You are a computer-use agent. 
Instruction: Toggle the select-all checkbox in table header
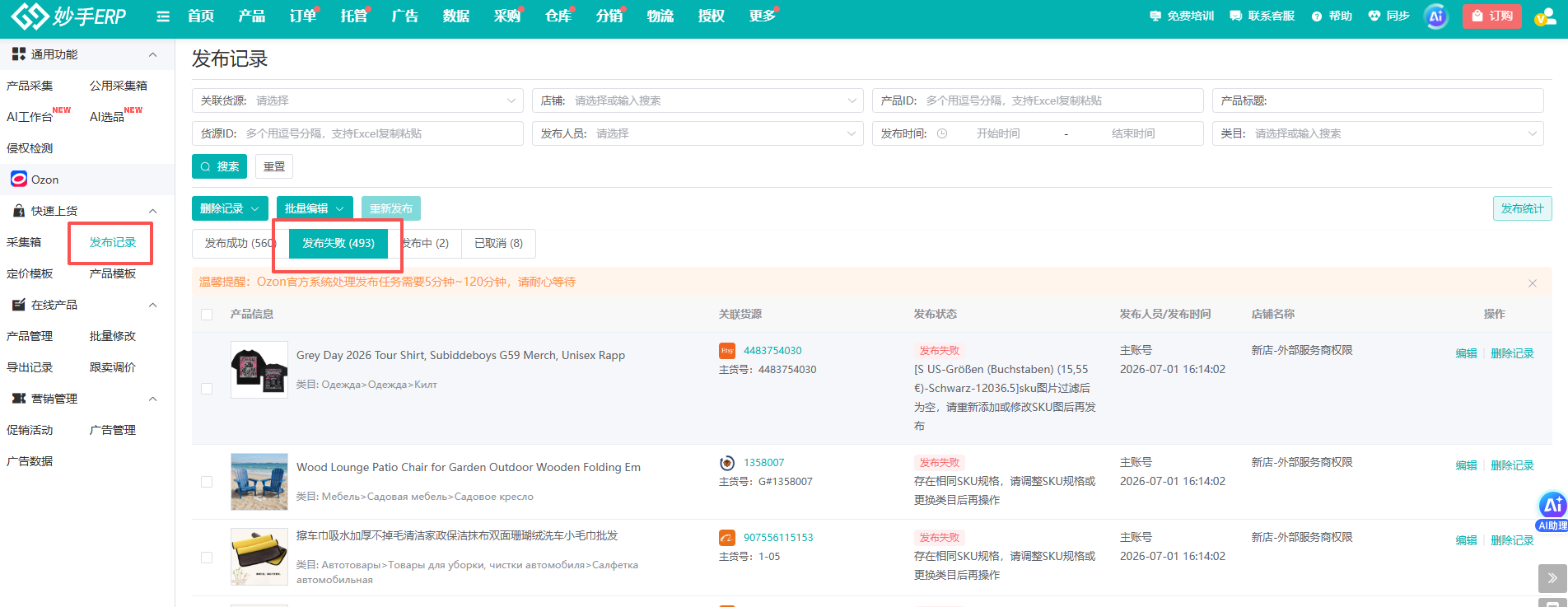(x=207, y=315)
